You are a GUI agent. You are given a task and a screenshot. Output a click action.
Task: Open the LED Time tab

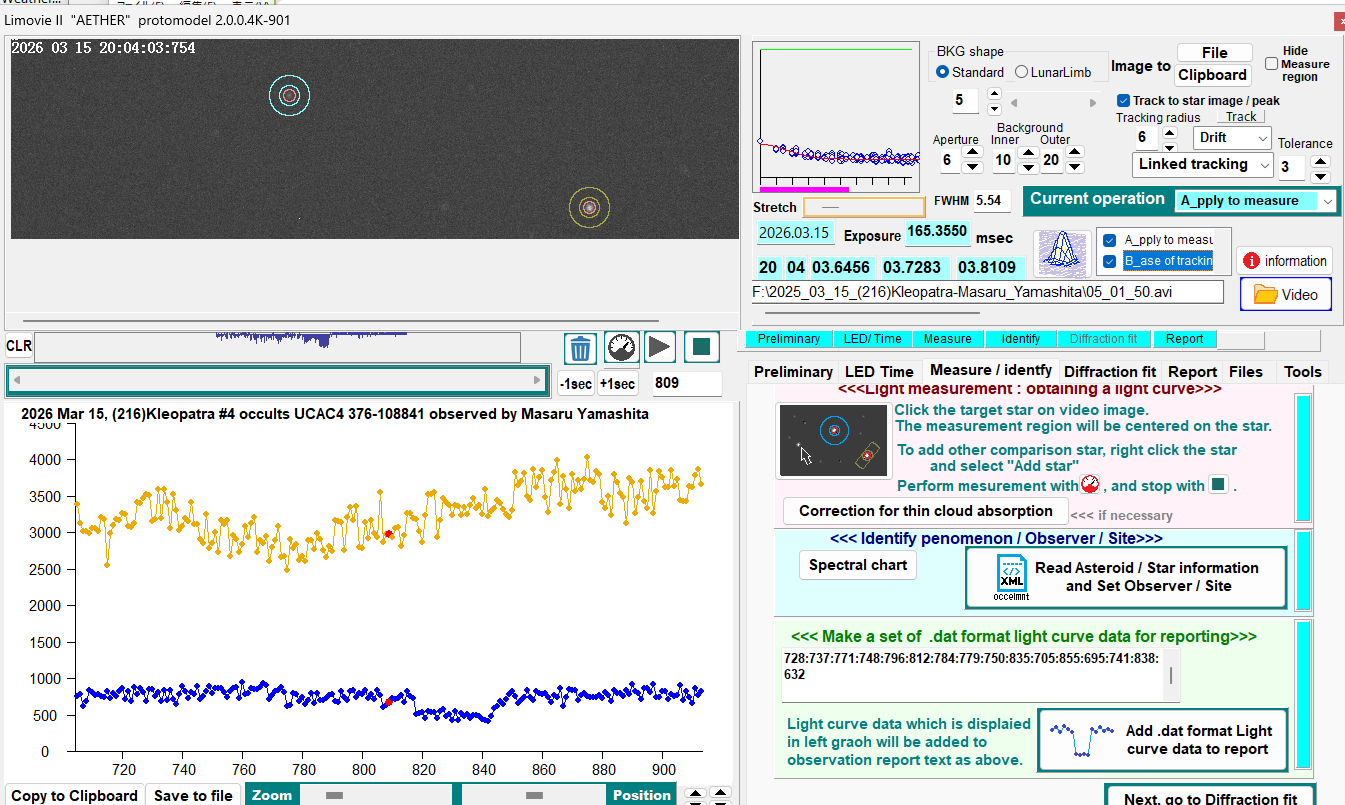click(x=878, y=372)
